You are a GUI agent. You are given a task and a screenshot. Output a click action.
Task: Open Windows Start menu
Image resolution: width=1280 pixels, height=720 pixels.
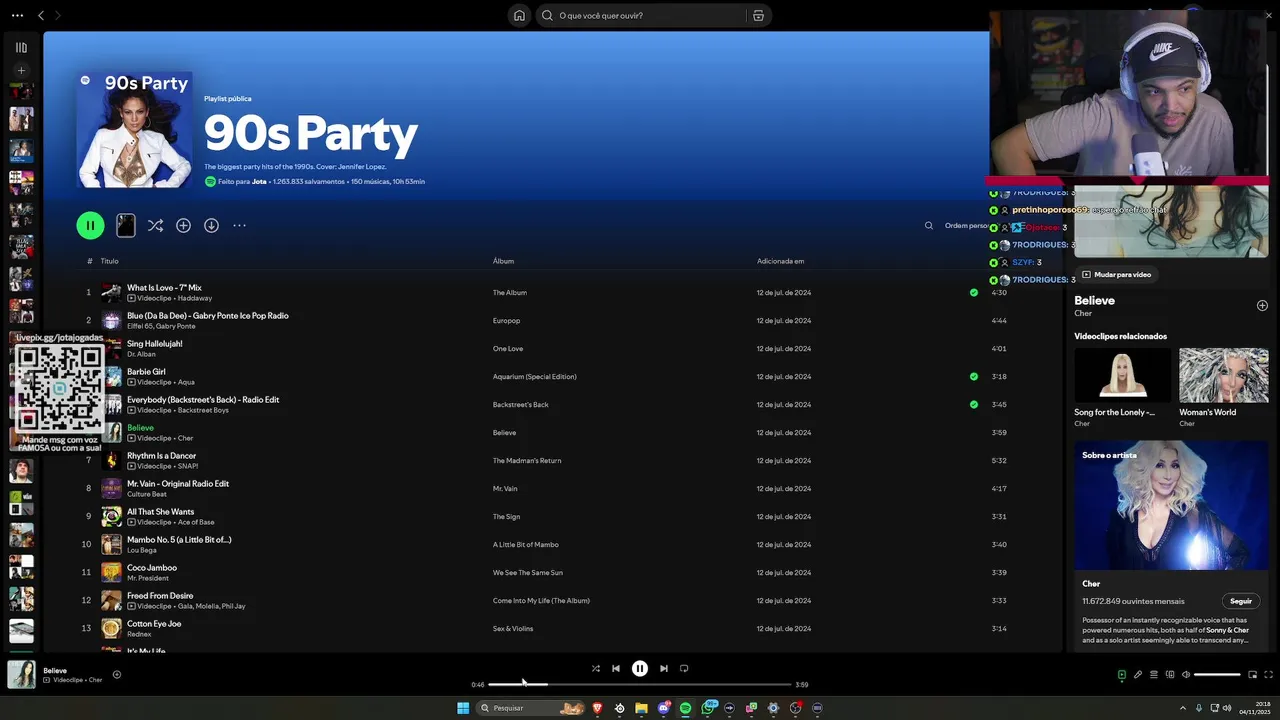tap(463, 708)
